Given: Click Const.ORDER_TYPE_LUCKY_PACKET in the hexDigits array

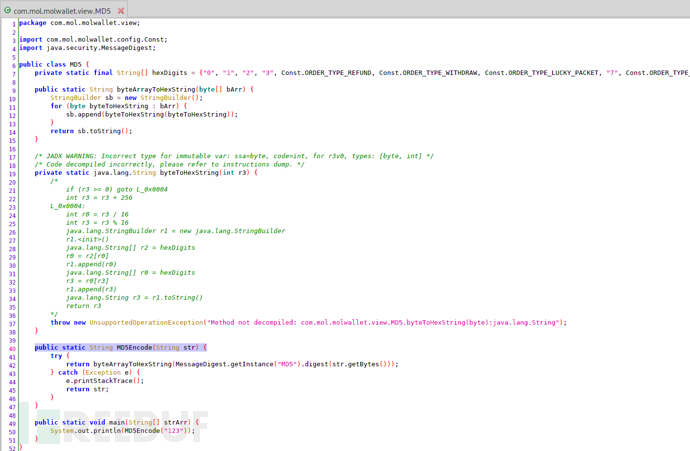Looking at the screenshot, I should [541, 73].
